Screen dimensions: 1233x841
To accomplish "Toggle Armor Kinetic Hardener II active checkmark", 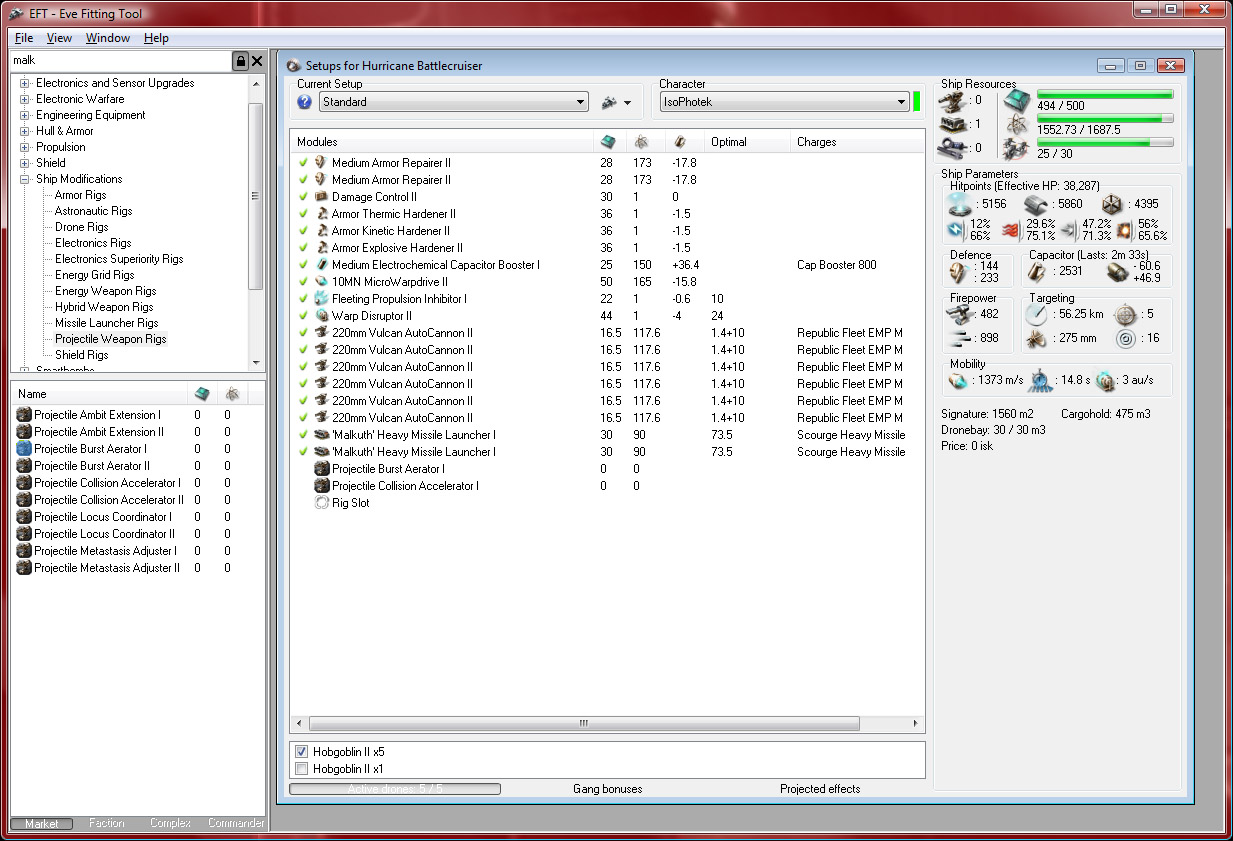I will (x=303, y=231).
